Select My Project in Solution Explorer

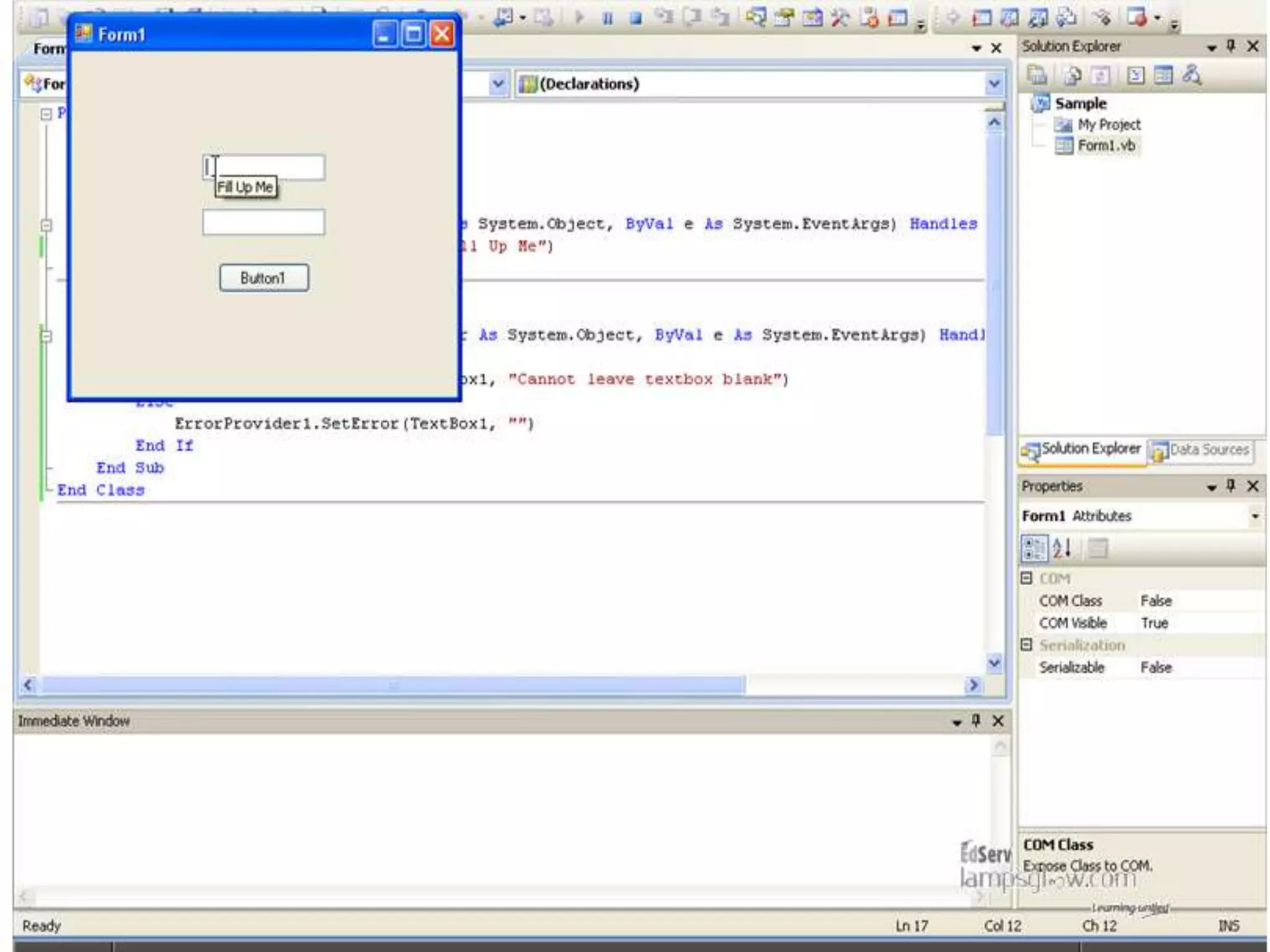point(1109,125)
